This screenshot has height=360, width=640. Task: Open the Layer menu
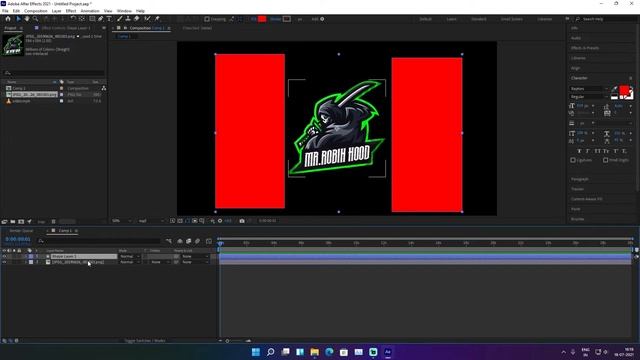click(x=57, y=11)
